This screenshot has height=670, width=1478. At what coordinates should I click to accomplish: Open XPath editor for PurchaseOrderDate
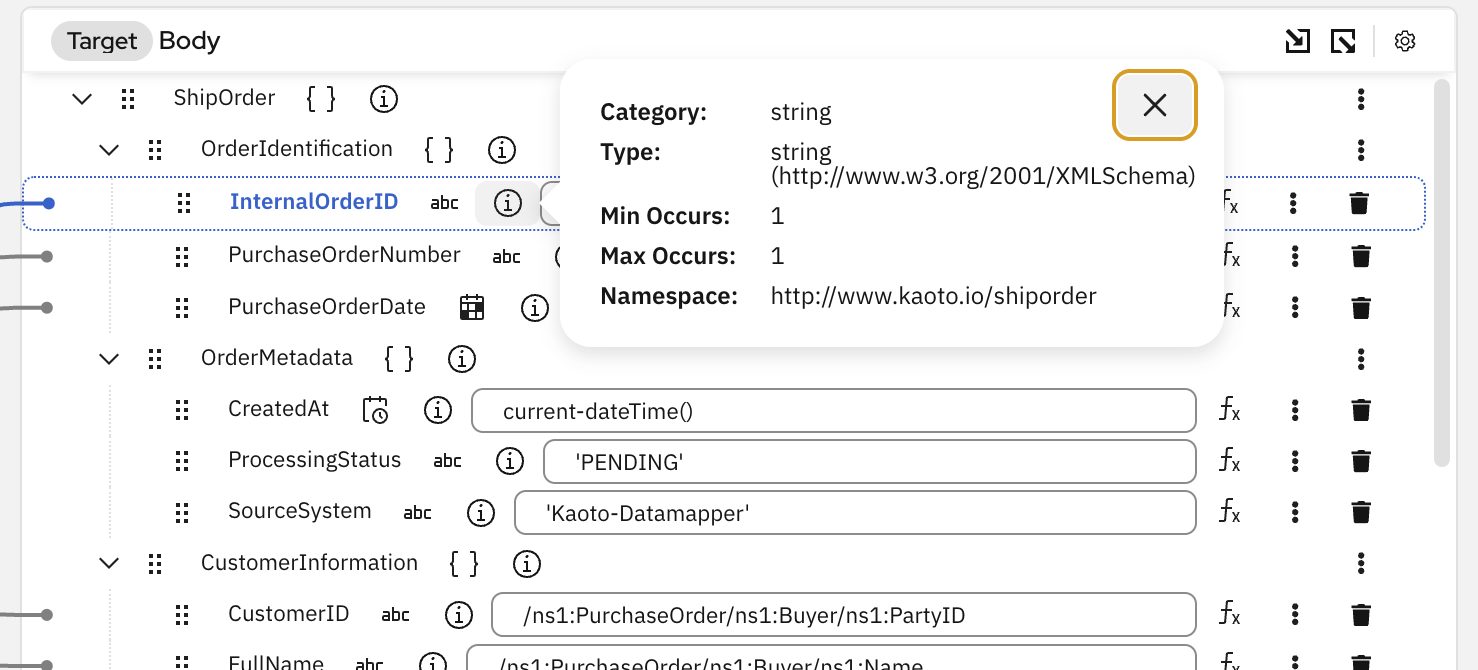tap(1231, 307)
